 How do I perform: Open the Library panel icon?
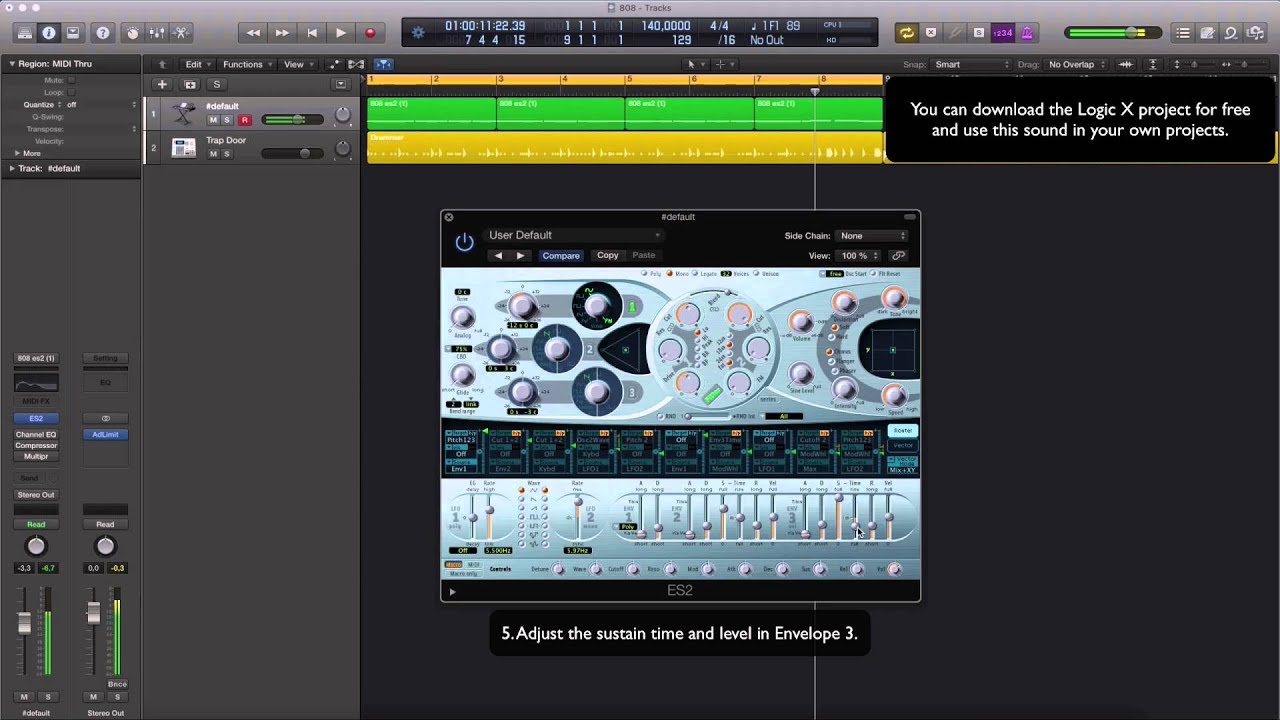[x=24, y=33]
